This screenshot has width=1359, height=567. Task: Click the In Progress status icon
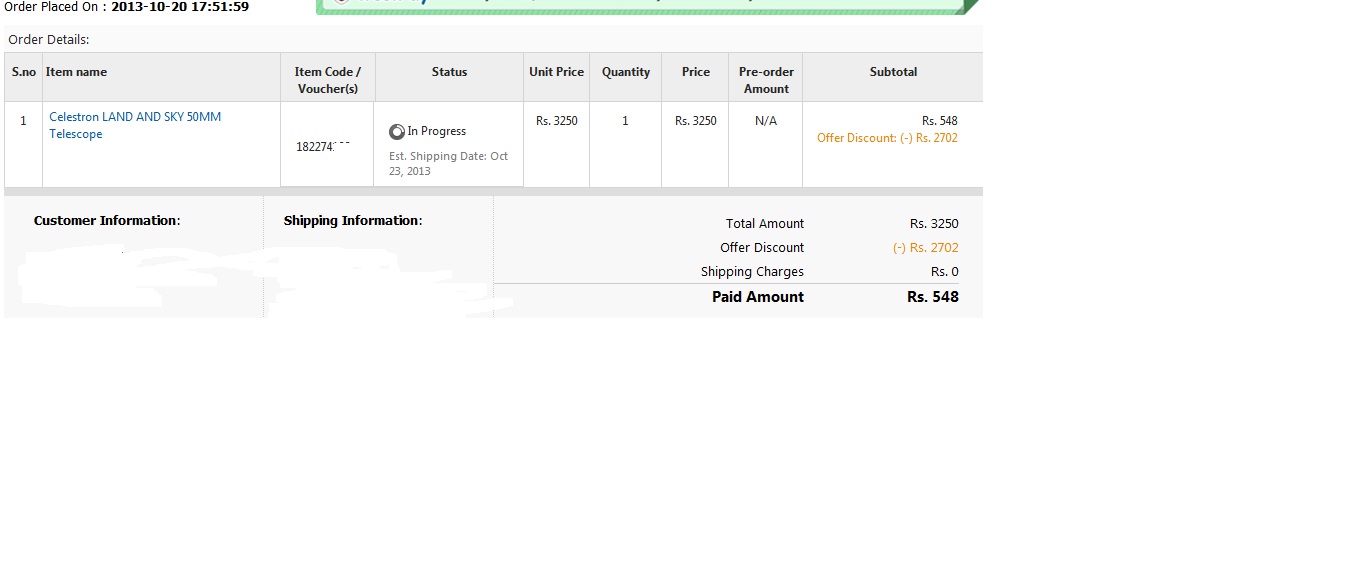click(x=397, y=131)
